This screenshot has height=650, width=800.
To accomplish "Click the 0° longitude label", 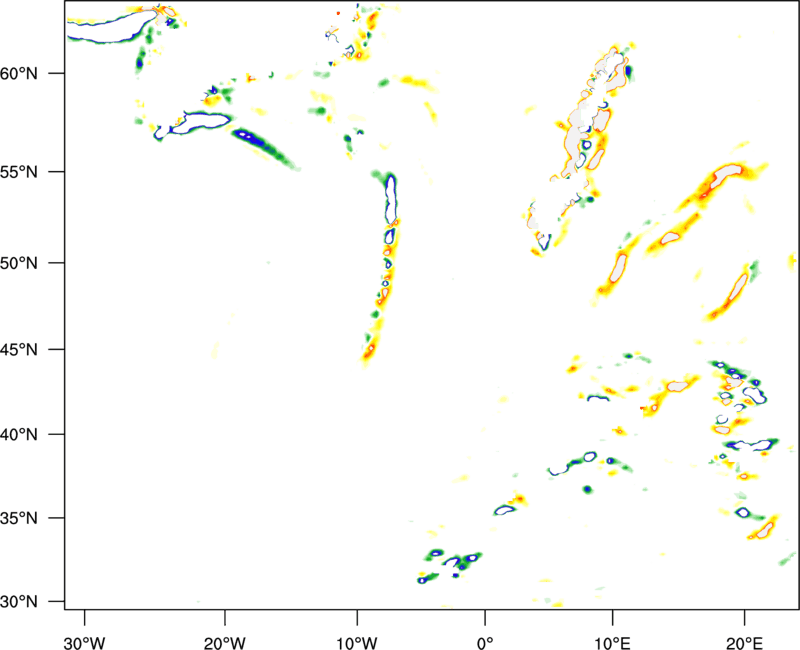I will click(x=485, y=643).
